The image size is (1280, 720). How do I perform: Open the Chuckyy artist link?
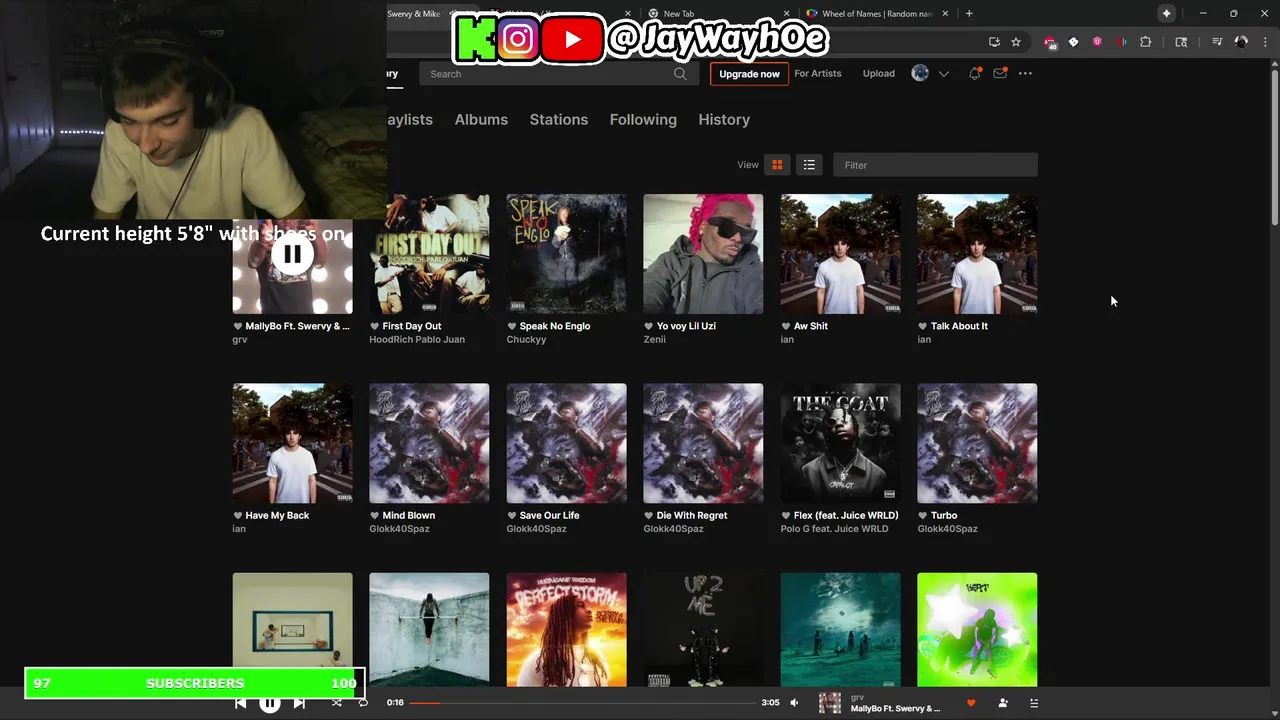(526, 339)
